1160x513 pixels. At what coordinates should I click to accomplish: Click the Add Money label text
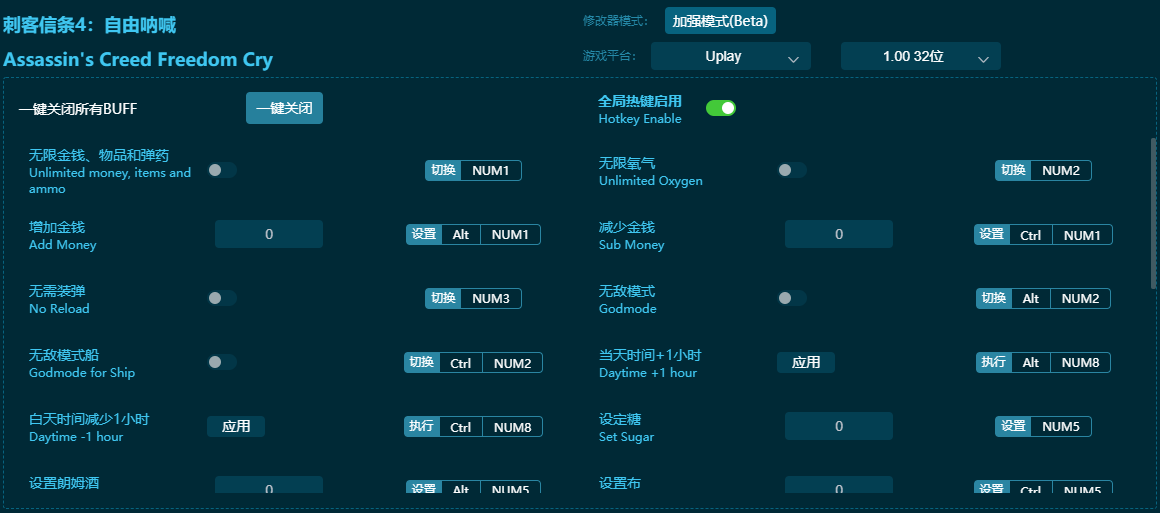pos(63,244)
